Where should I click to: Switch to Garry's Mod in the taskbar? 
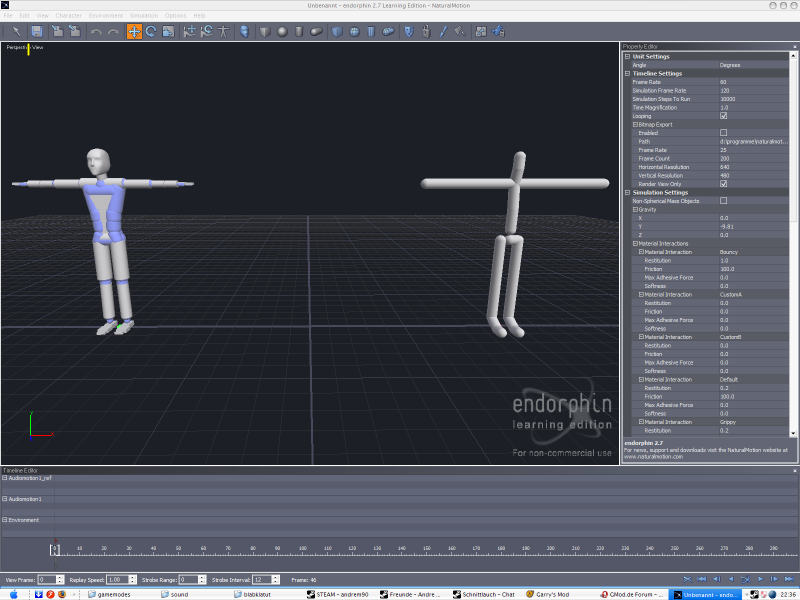pos(552,594)
